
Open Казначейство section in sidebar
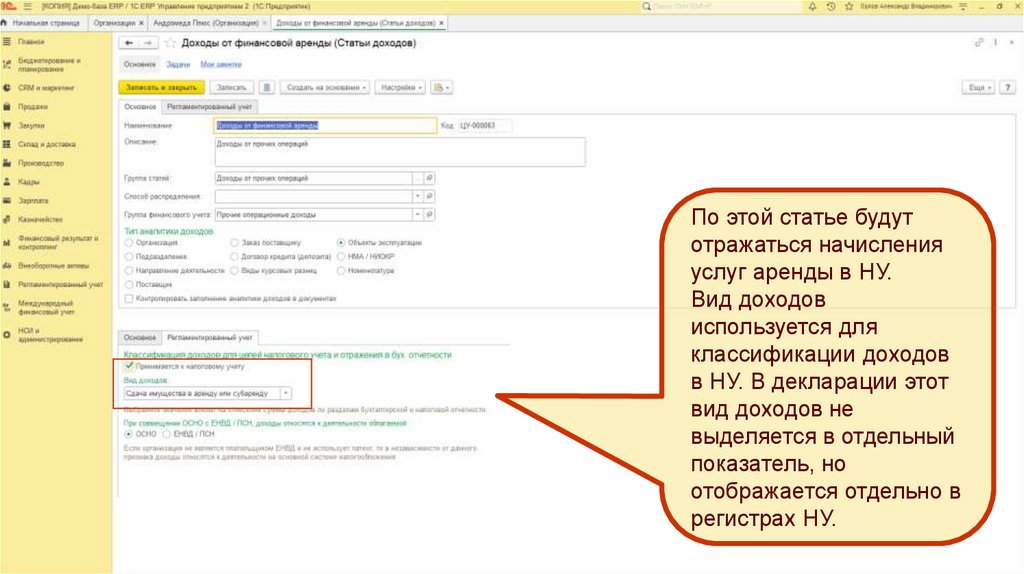click(40, 219)
